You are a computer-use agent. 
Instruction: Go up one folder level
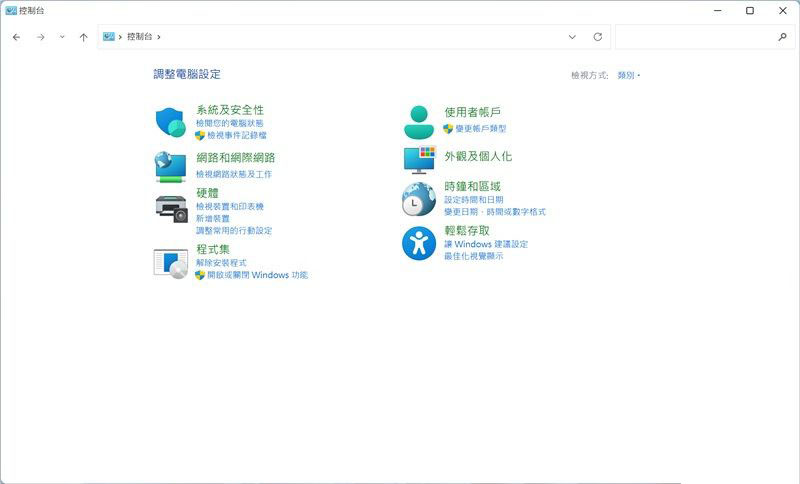coord(83,37)
